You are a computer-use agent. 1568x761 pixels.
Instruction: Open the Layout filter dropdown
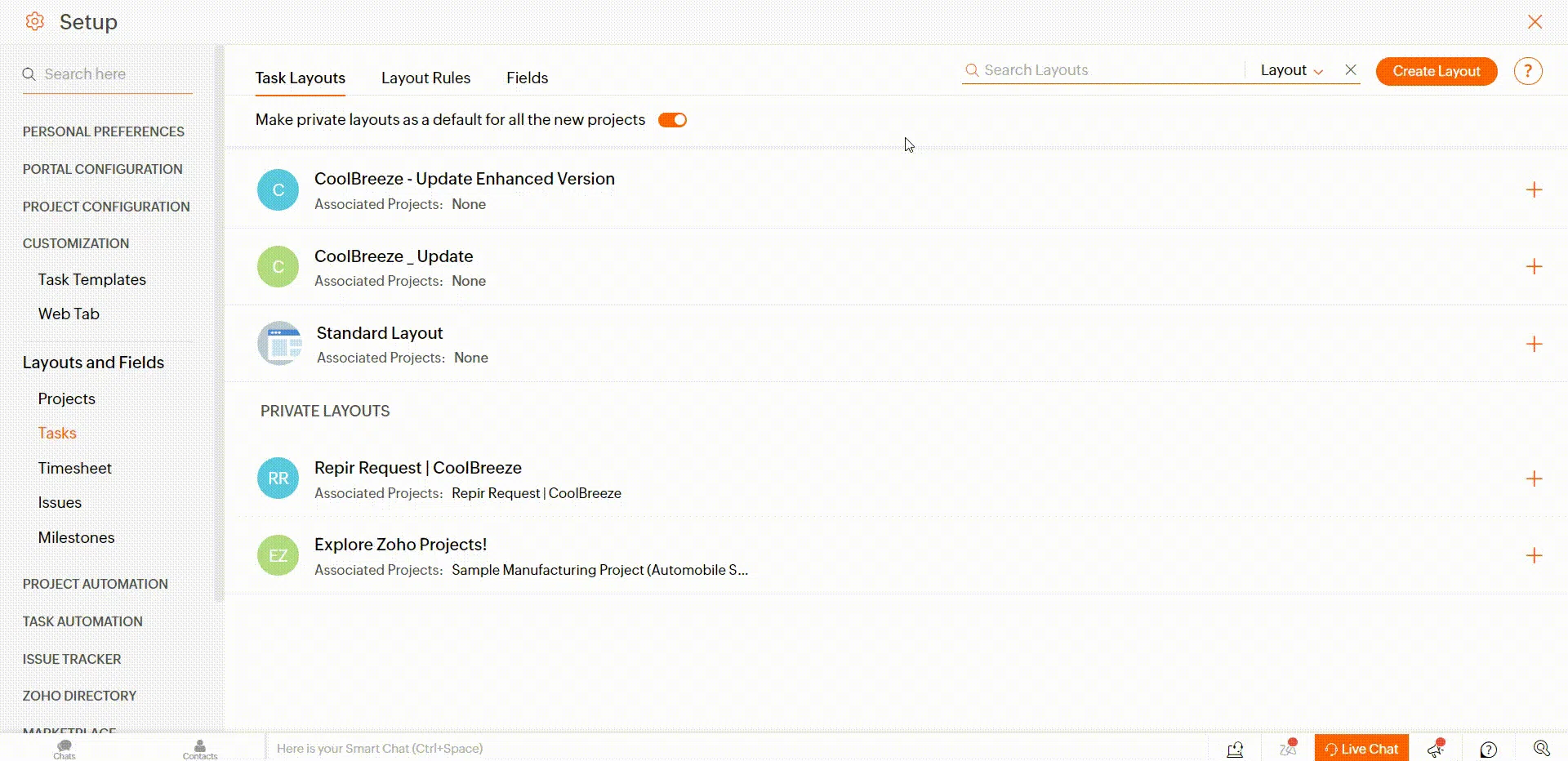1291,70
